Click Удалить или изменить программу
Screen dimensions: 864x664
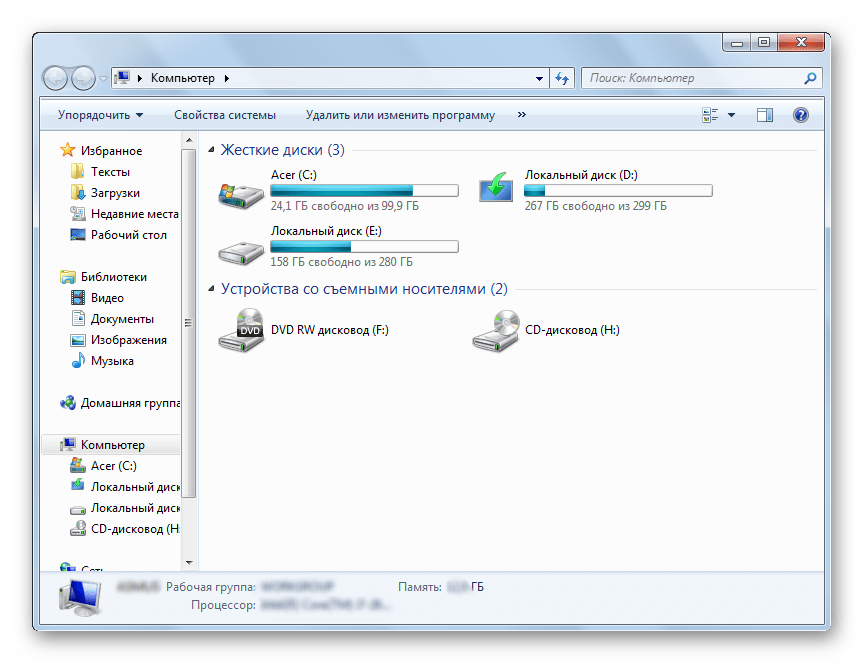click(400, 115)
